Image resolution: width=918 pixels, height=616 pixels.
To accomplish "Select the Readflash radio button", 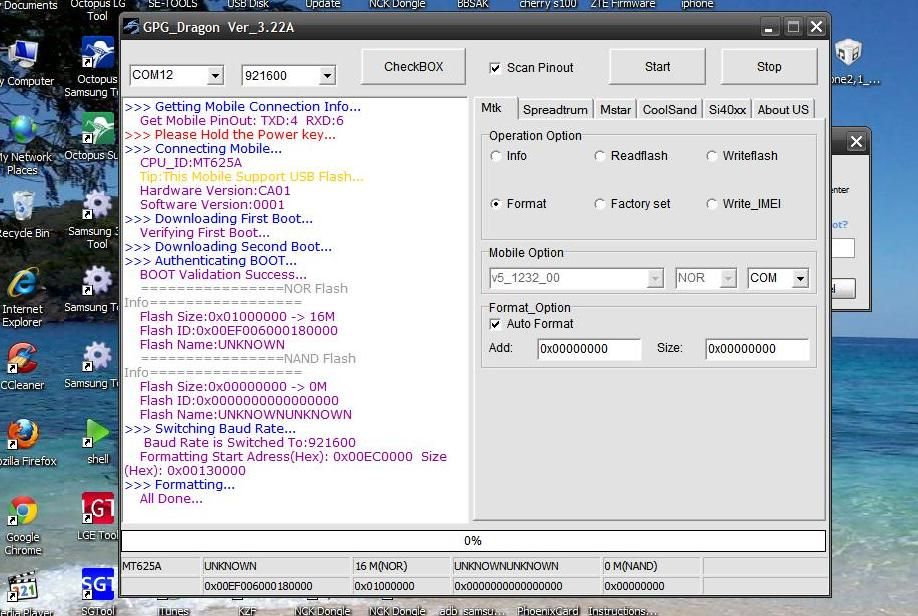I will pos(600,156).
